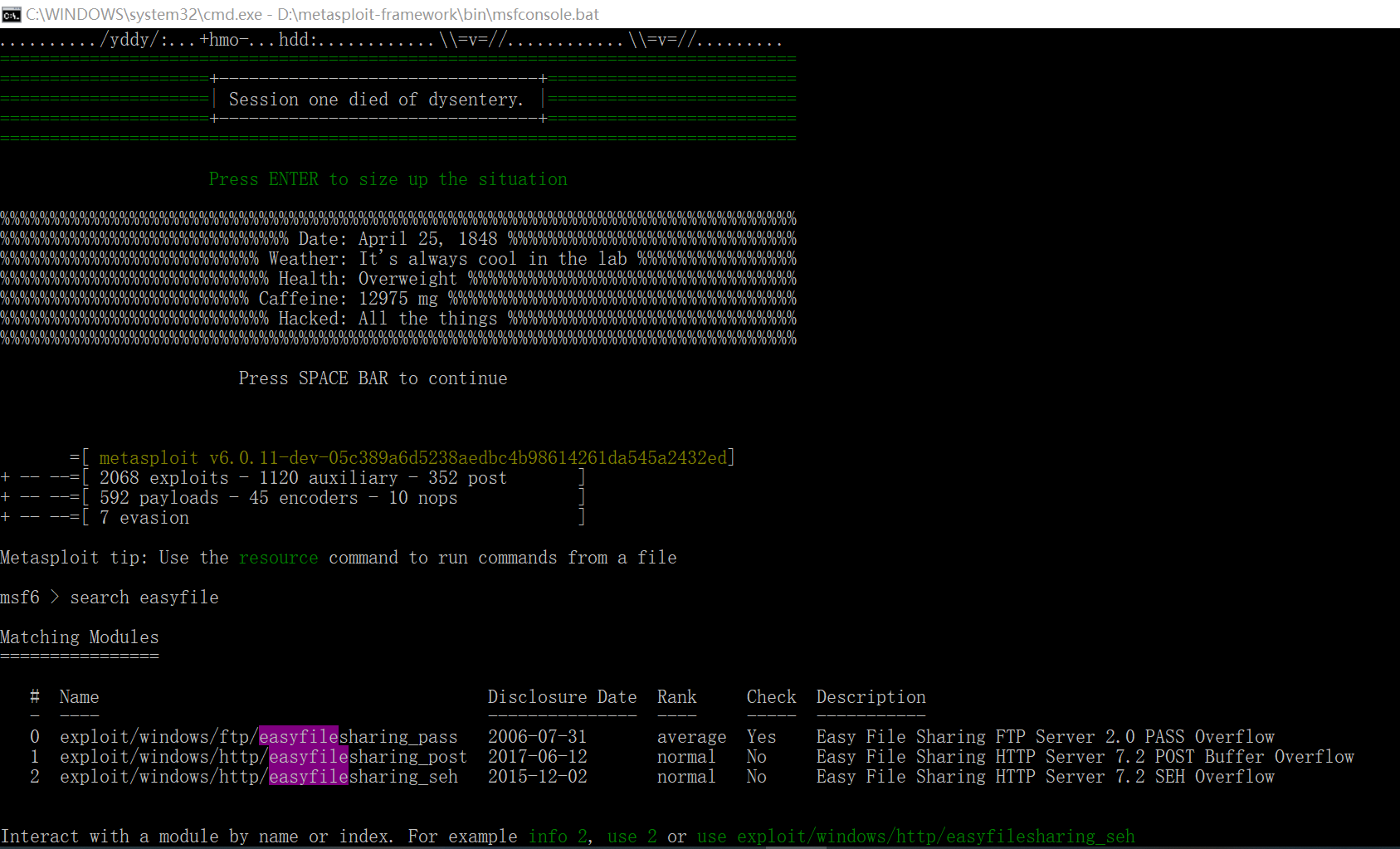Click the "Matching Modules" heading
The height and width of the screenshot is (849, 1400).
[x=79, y=637]
